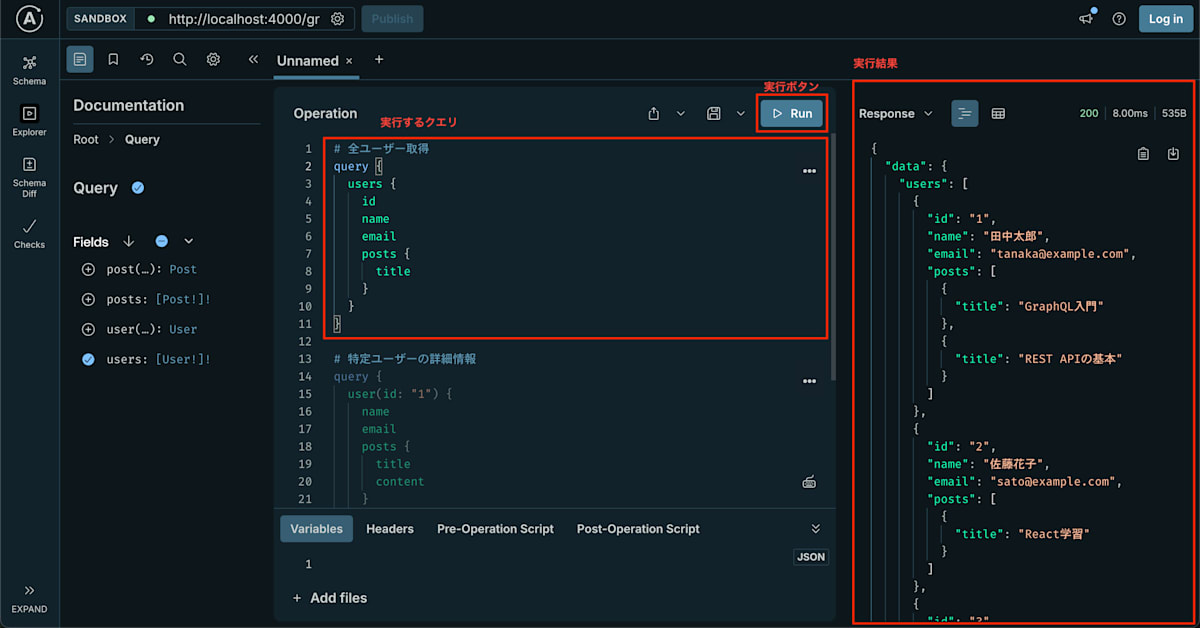Run the operation

[792, 113]
